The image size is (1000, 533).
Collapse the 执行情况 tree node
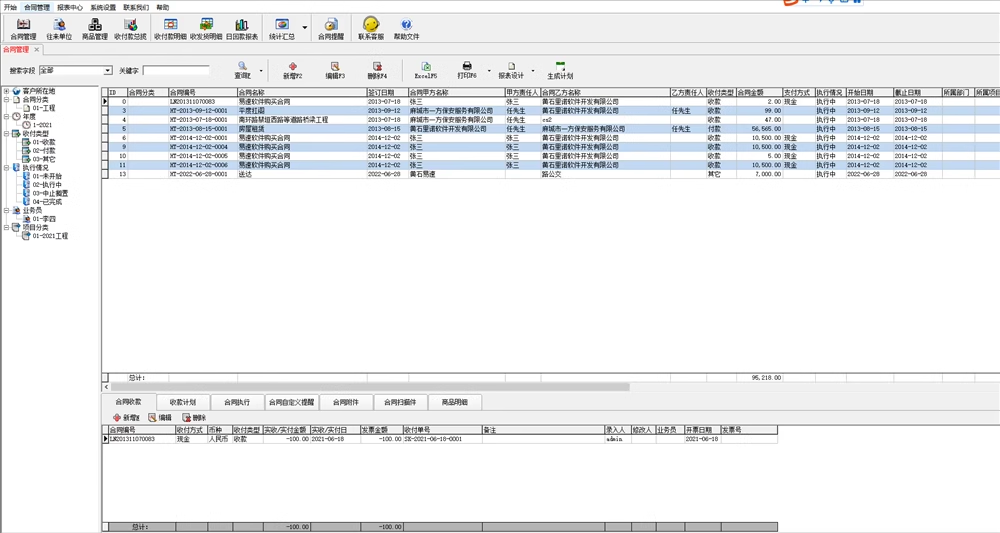tap(6, 168)
